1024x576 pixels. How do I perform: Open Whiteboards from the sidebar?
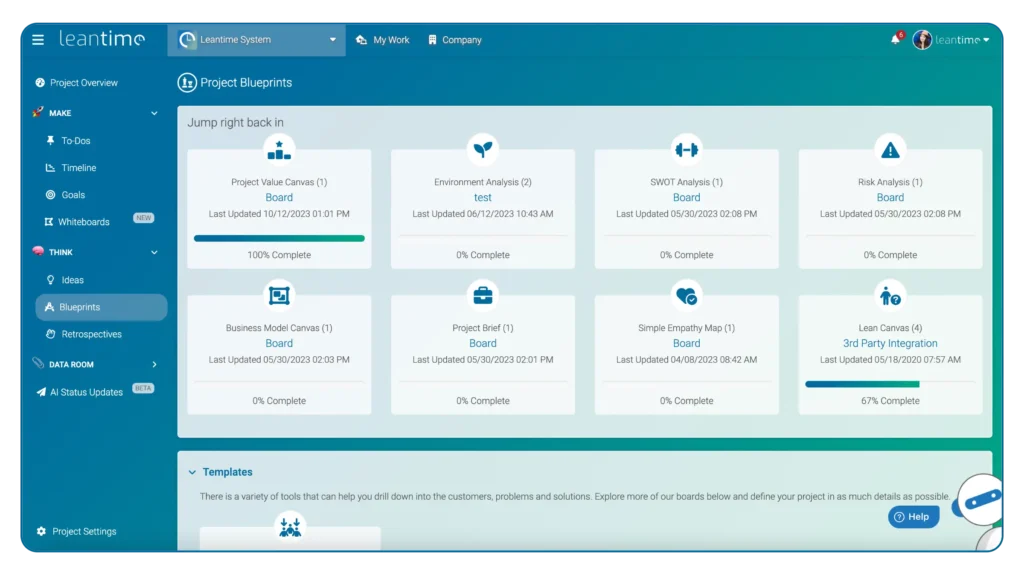click(84, 222)
